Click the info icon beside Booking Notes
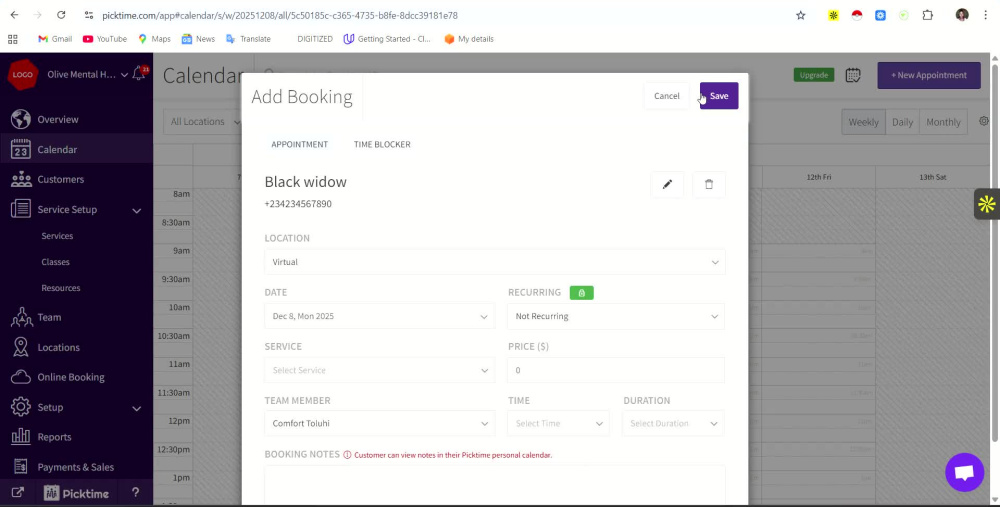1000x507 pixels. pyautogui.click(x=348, y=455)
